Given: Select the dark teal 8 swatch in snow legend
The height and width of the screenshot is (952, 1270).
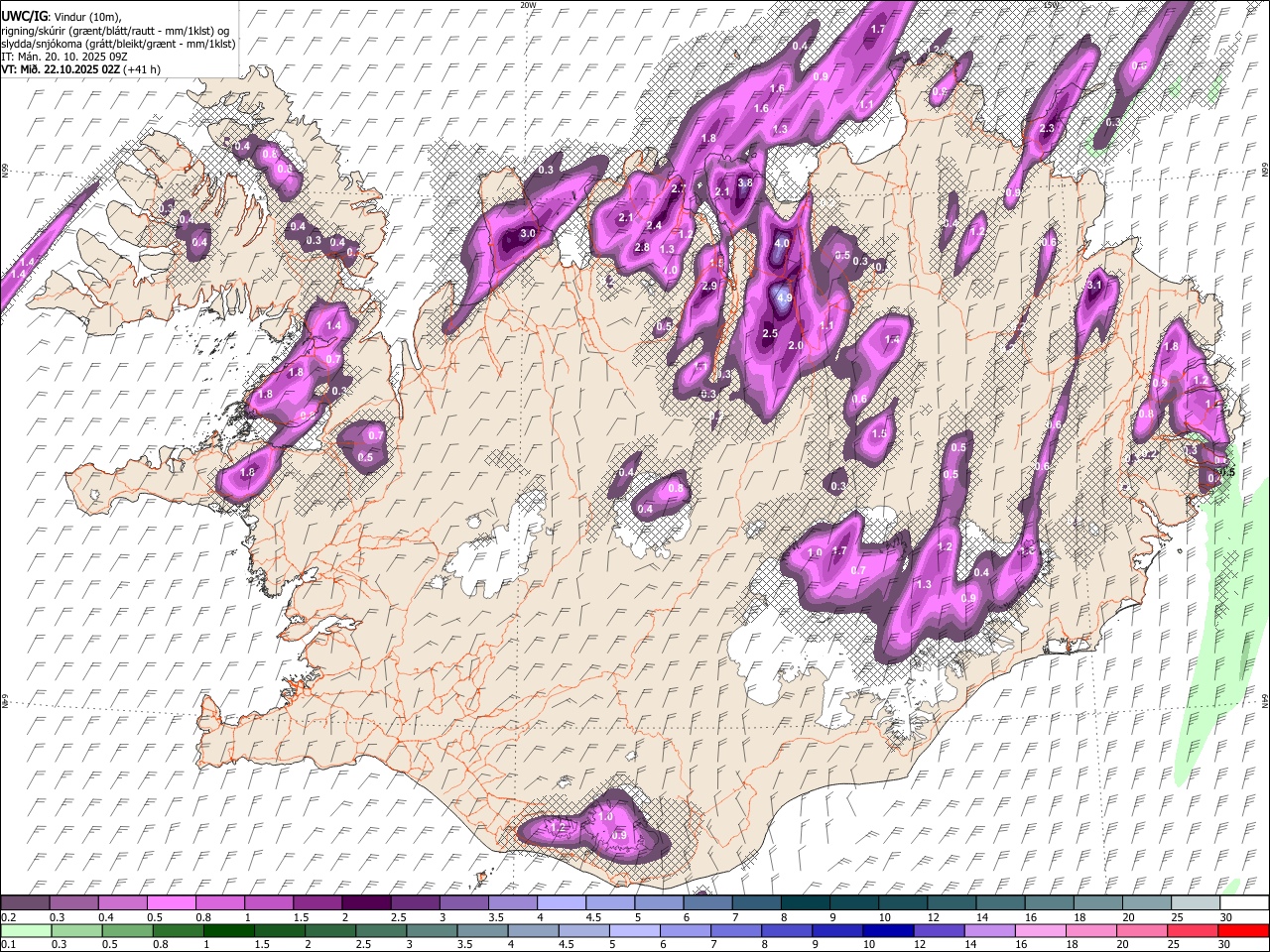Looking at the screenshot, I should (806, 902).
